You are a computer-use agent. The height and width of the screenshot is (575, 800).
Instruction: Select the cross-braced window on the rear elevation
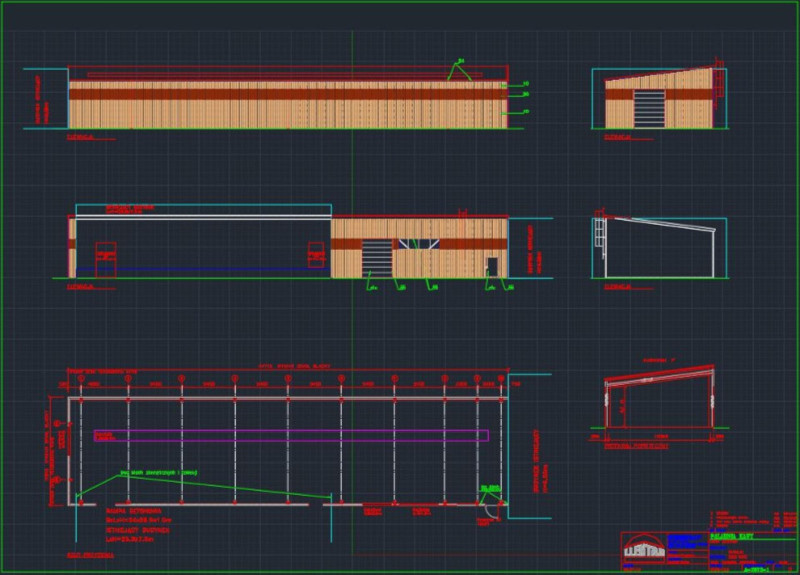419,244
